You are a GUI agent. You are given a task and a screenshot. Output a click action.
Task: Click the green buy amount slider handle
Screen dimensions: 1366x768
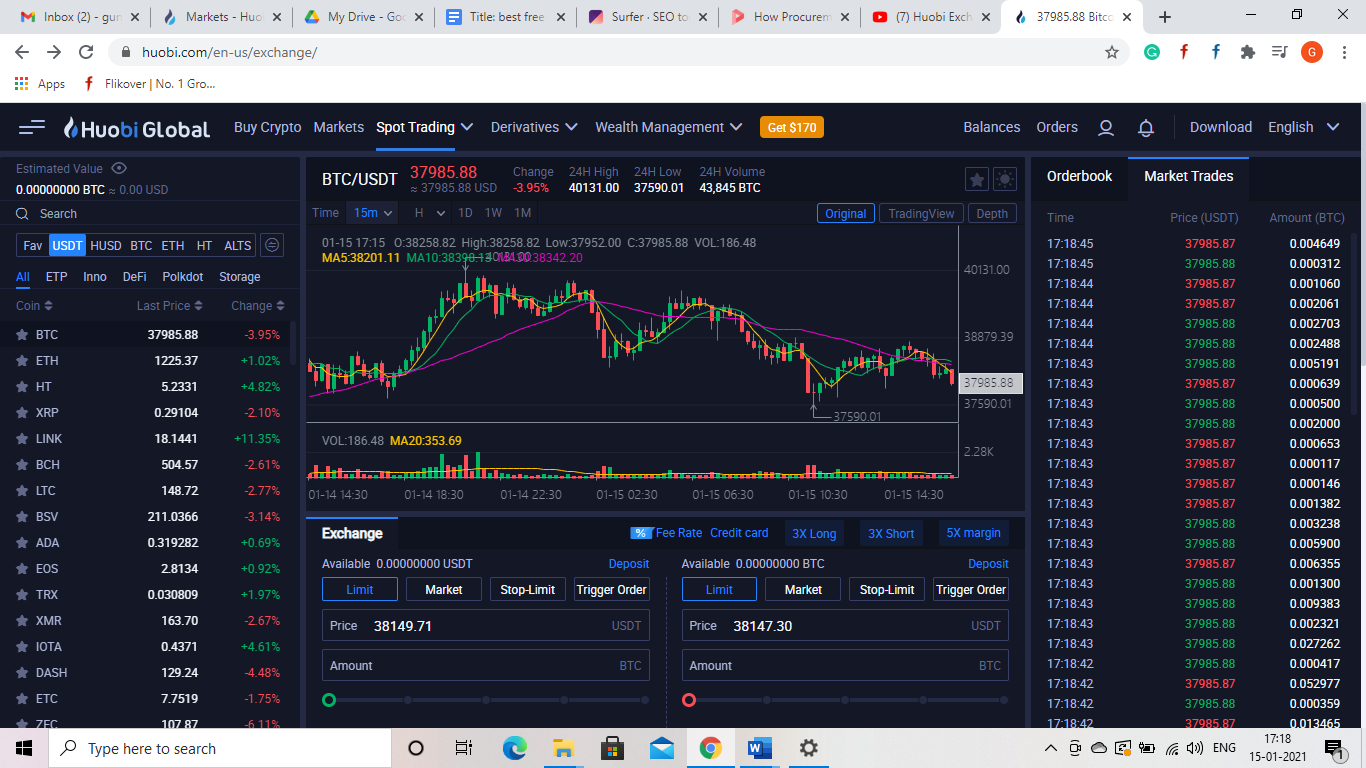click(x=329, y=700)
